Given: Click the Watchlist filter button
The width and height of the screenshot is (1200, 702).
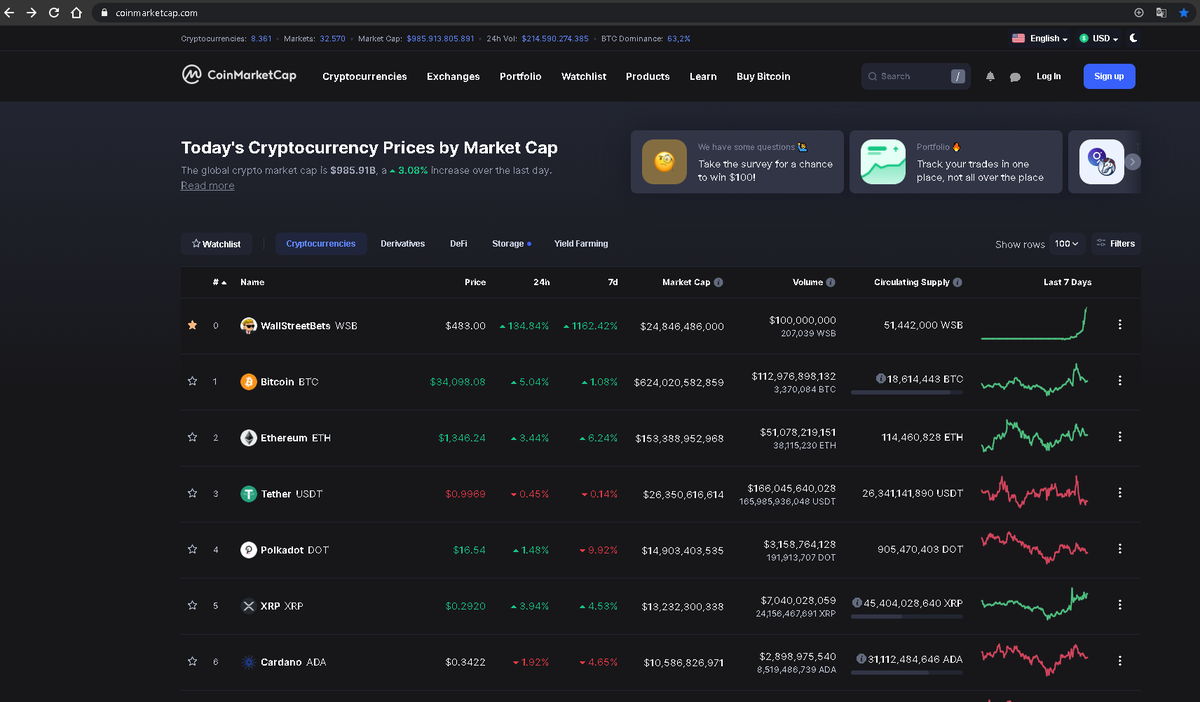Looking at the screenshot, I should coord(216,244).
